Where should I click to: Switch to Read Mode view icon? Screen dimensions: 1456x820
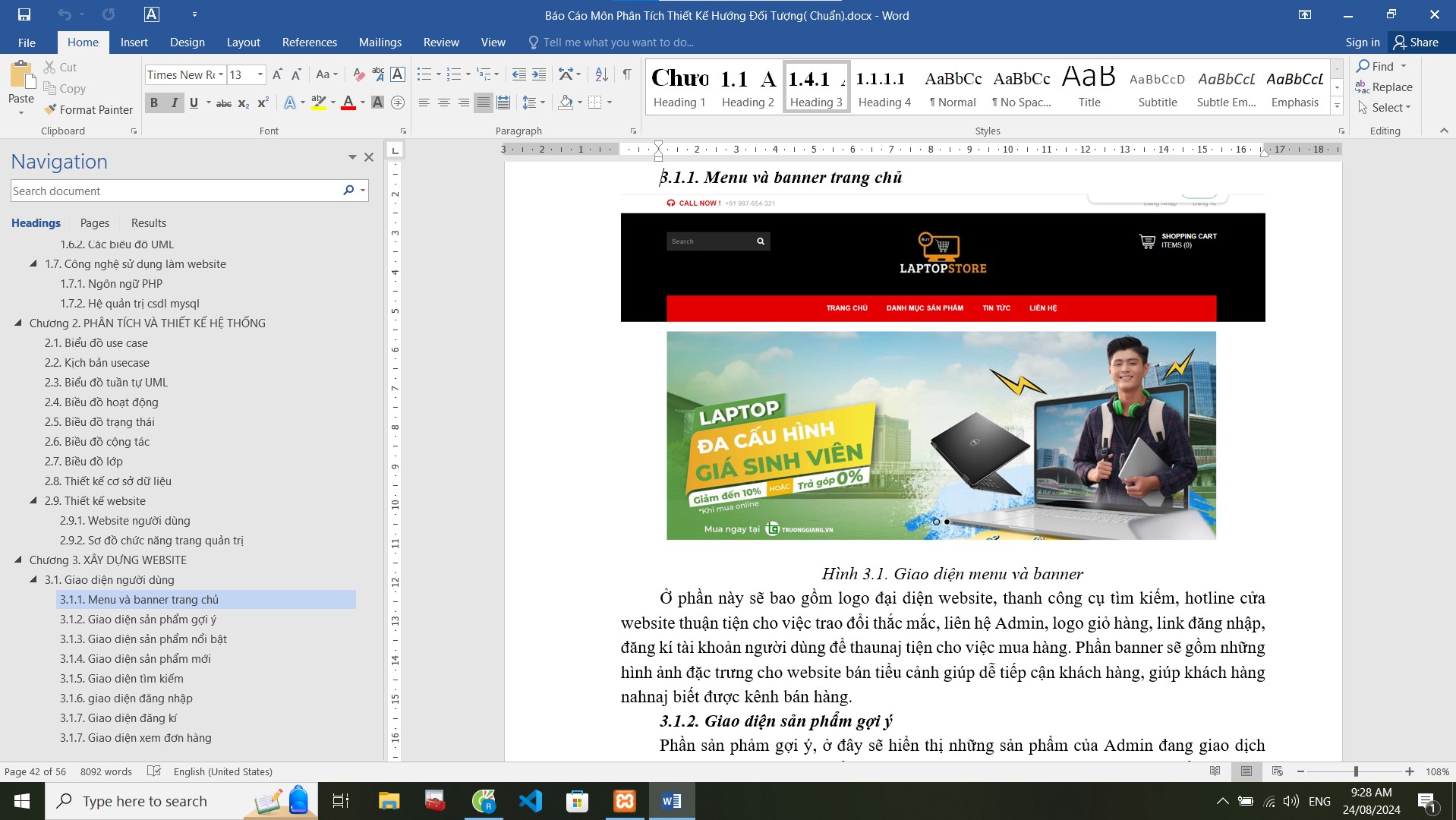point(1215,771)
